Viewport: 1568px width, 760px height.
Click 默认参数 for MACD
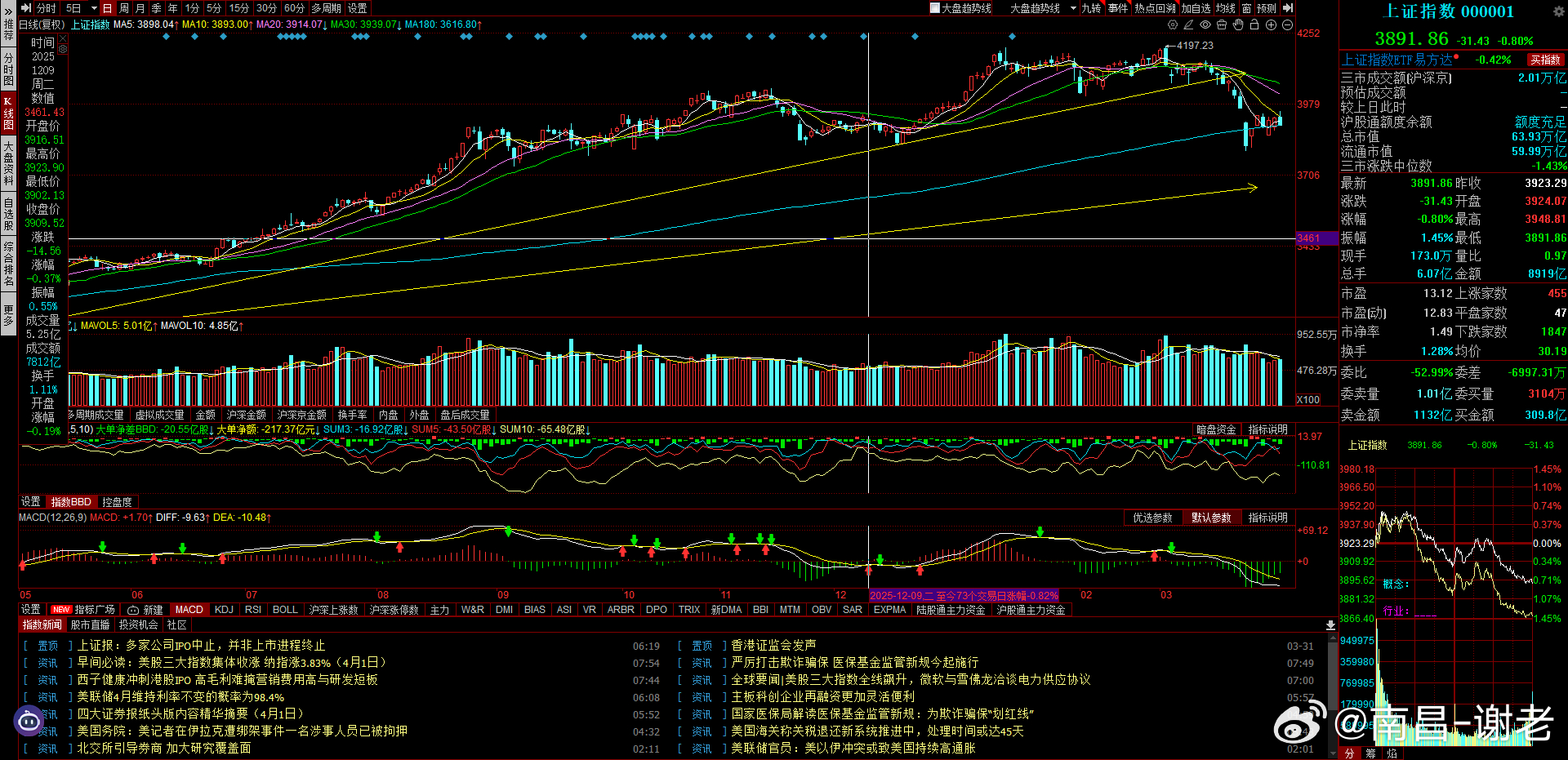(1211, 518)
